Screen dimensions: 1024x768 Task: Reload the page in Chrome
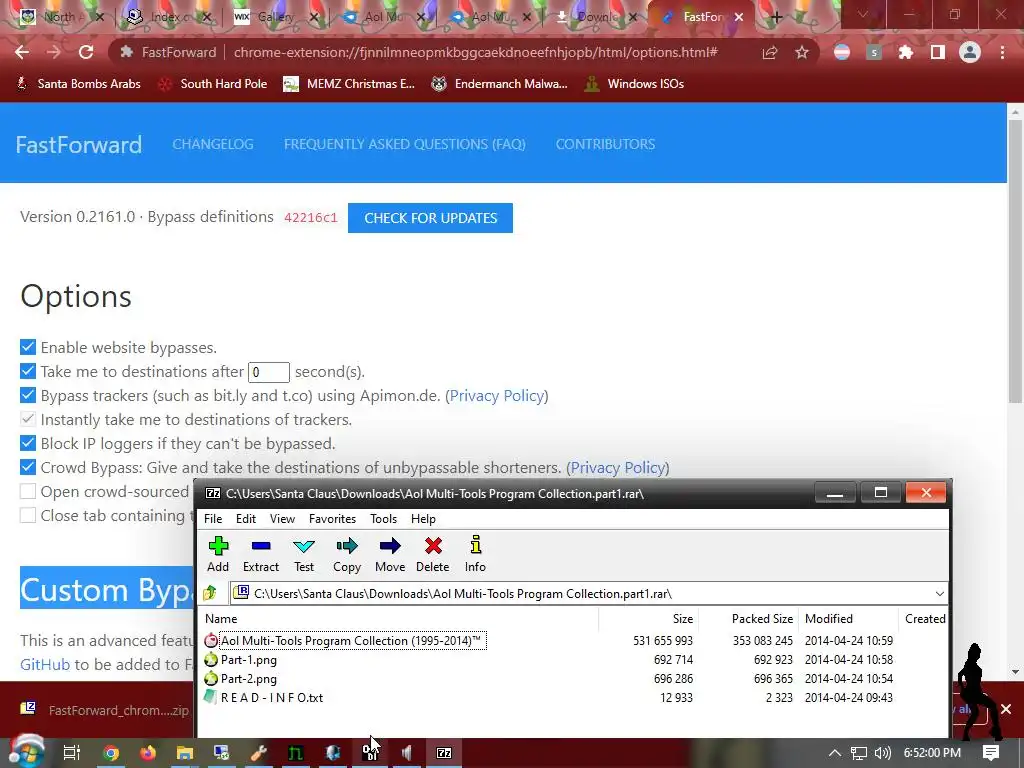click(x=86, y=52)
